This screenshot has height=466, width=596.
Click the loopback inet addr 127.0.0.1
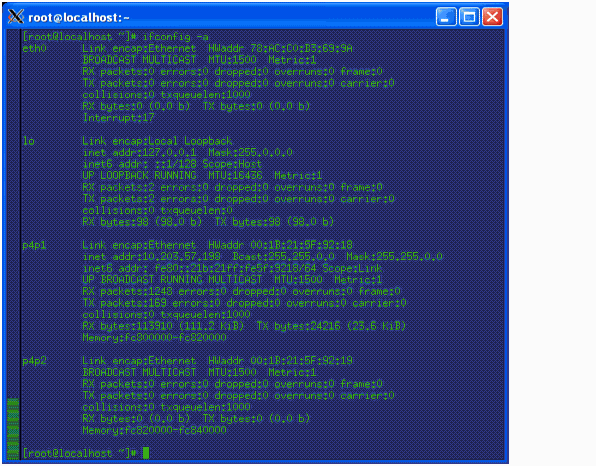tap(139, 152)
